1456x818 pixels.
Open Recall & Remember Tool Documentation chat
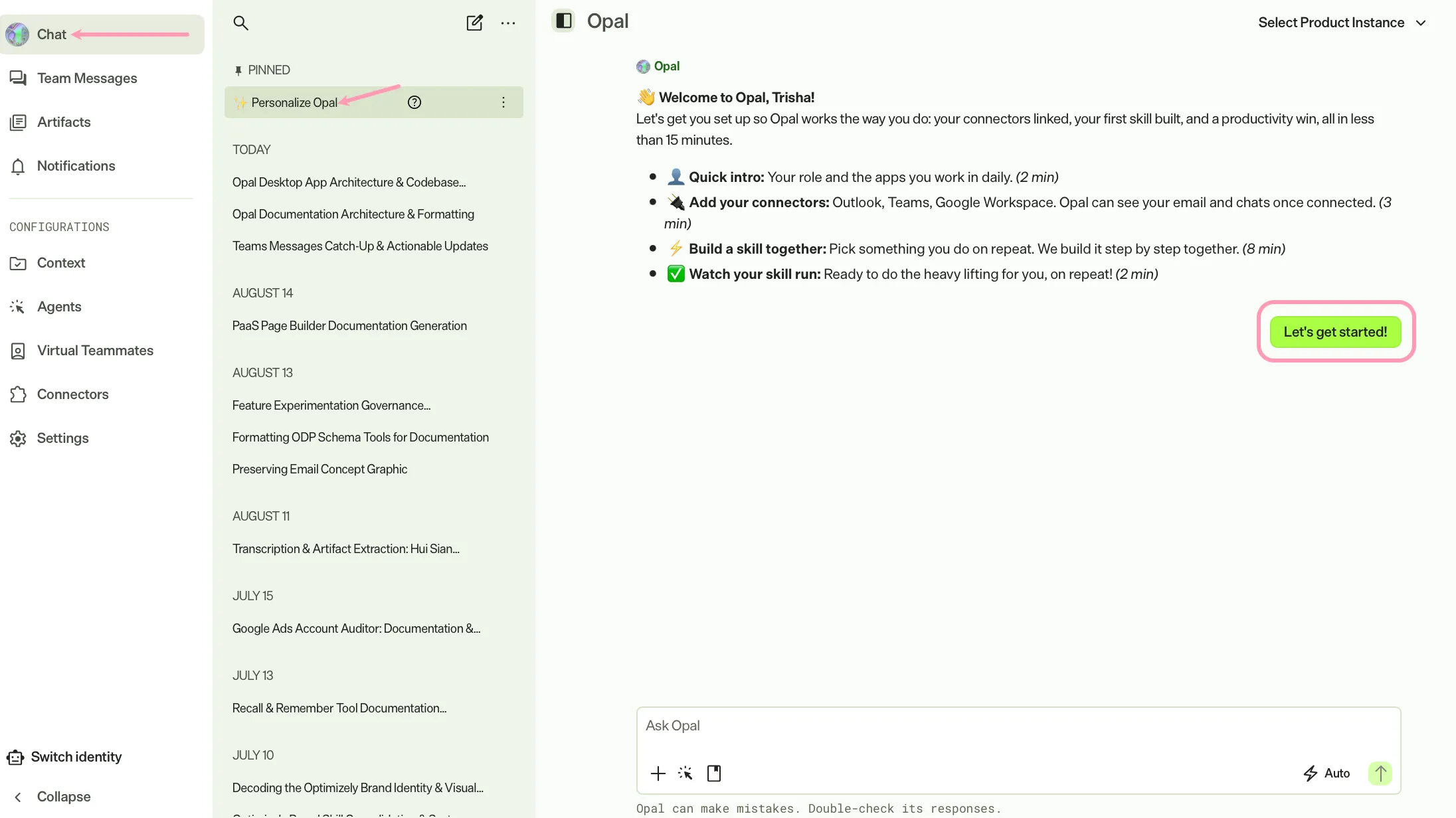pyautogui.click(x=339, y=708)
